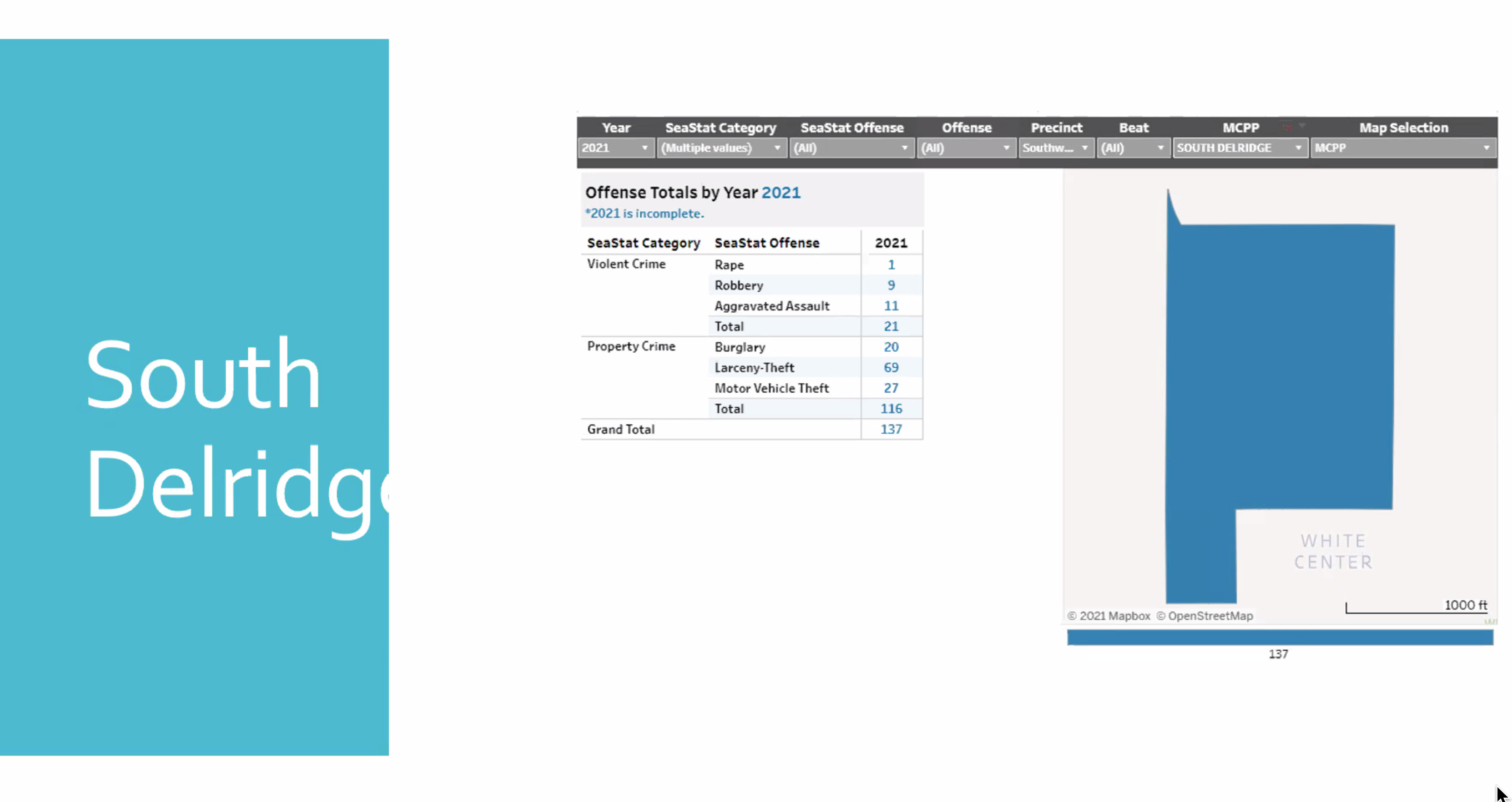
Task: Click the incomplete 2021 data note link
Action: pos(644,213)
